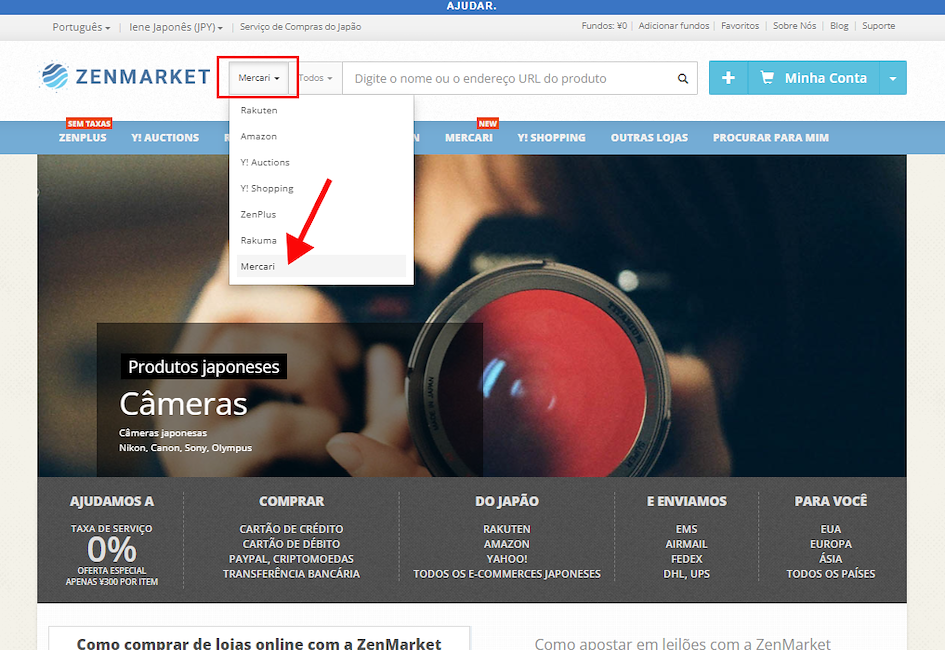Click the PAYPAL, CRIPTOMOEDAS payment text
Screen dimensions: 945x650
pos(291,559)
